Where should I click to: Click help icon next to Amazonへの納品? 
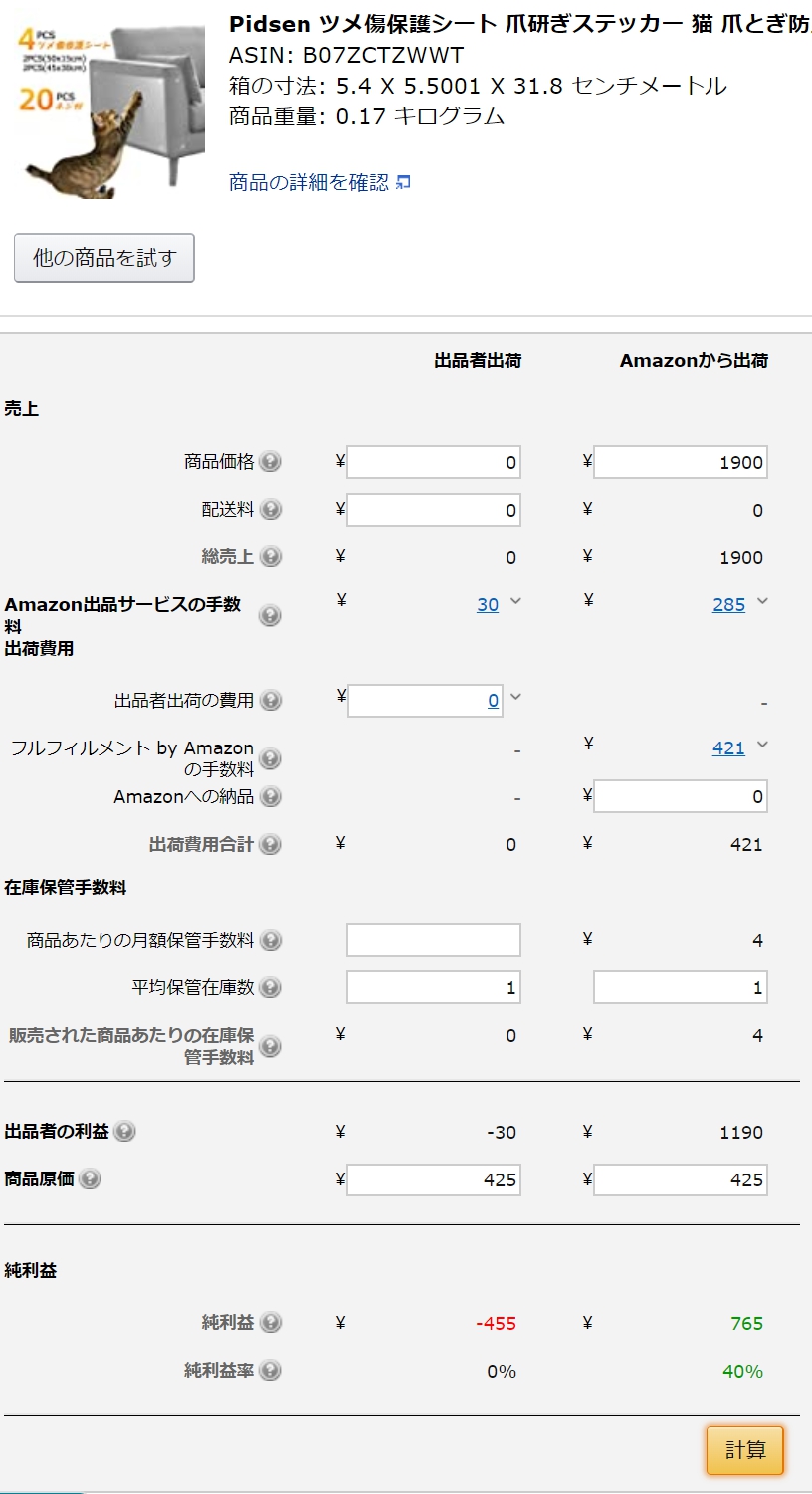(270, 796)
